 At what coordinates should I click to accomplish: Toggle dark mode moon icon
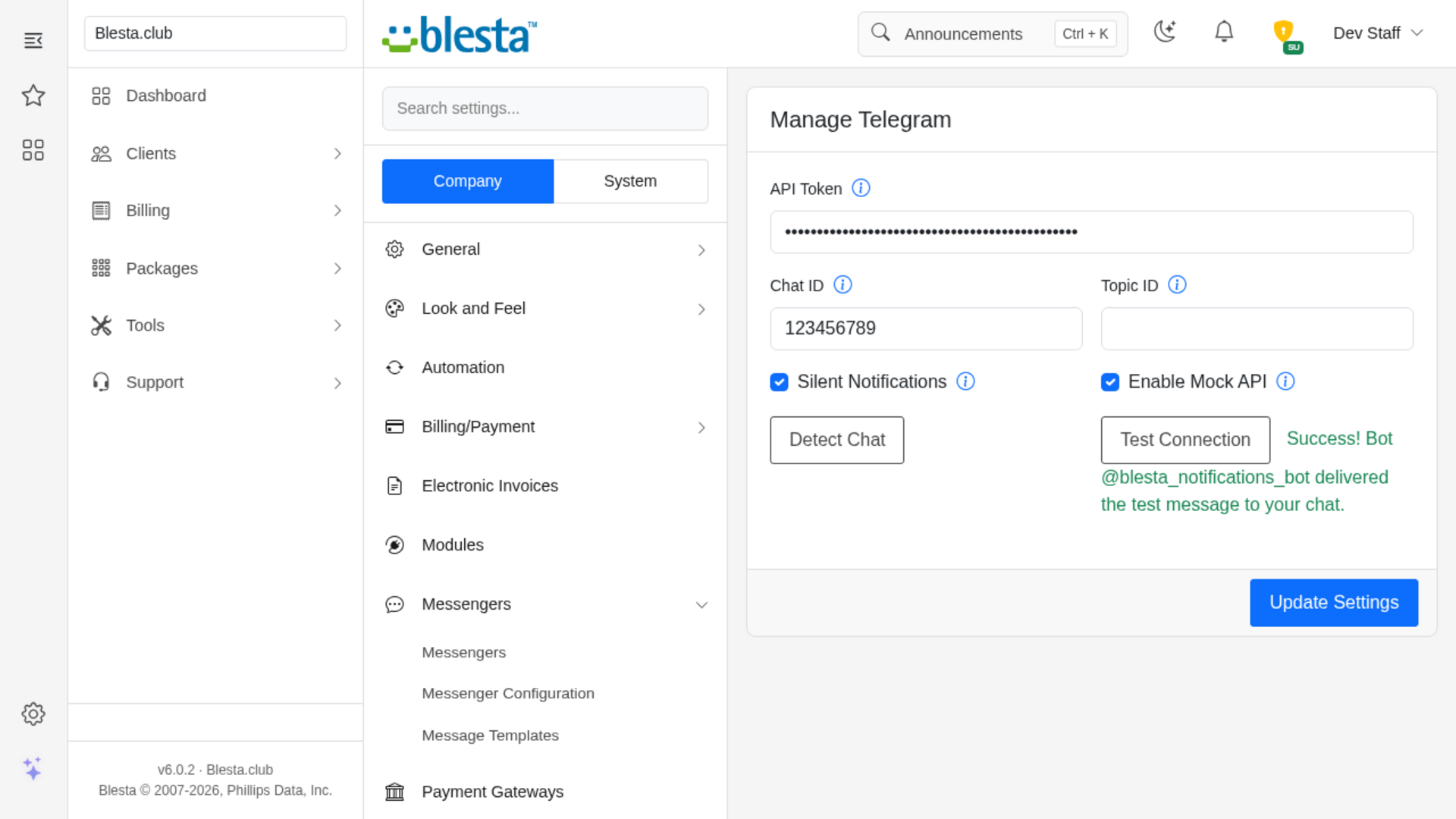point(1165,31)
